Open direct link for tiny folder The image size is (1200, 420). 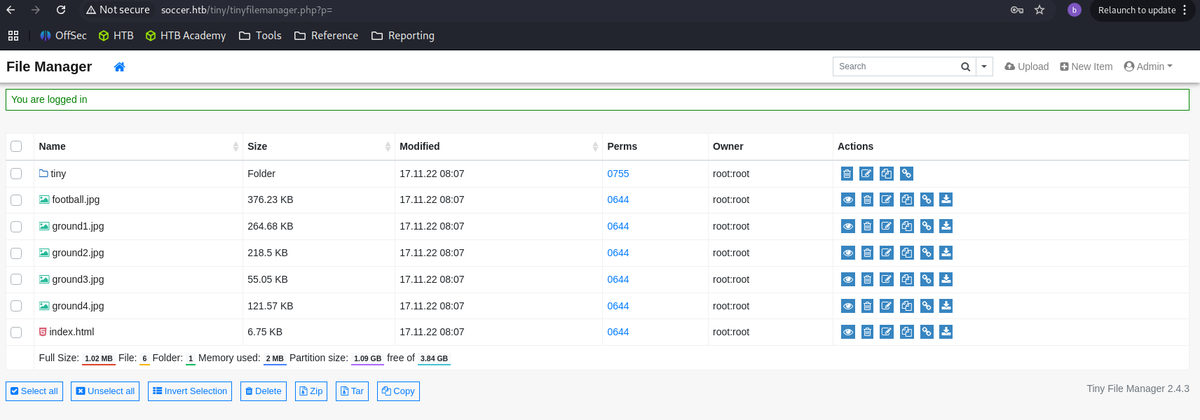click(x=907, y=174)
